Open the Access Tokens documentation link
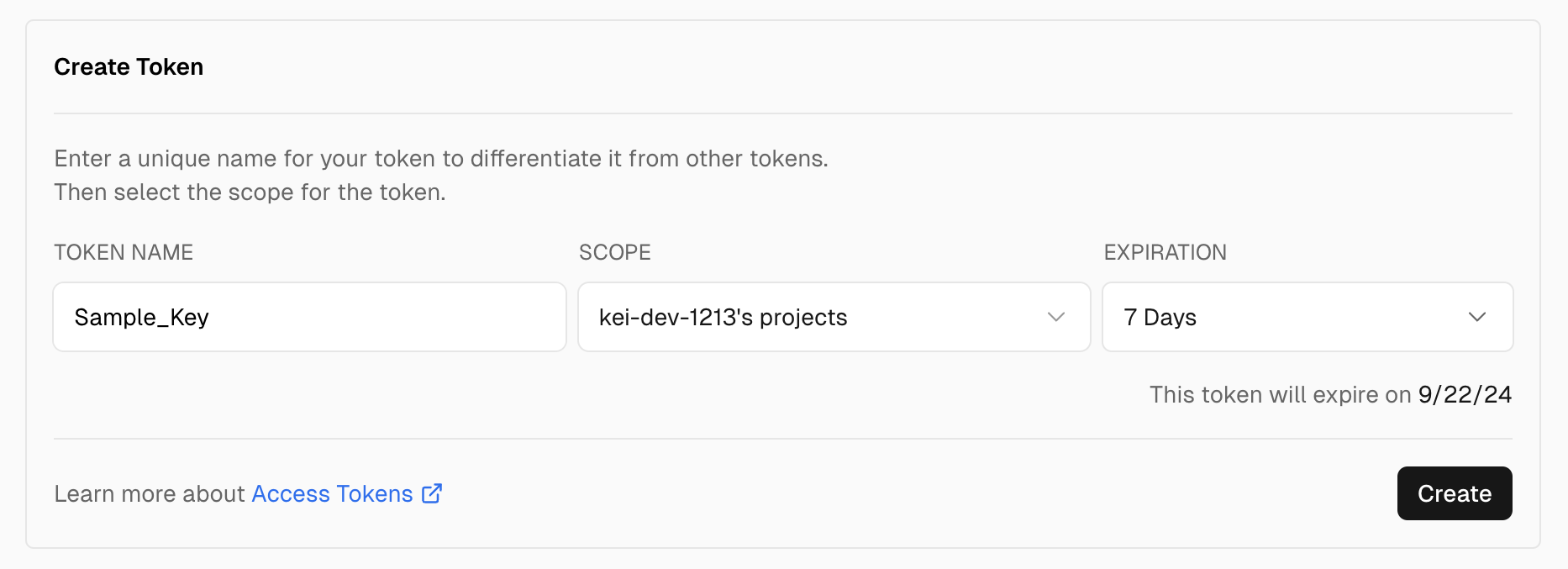The height and width of the screenshot is (569, 1568). point(332,493)
